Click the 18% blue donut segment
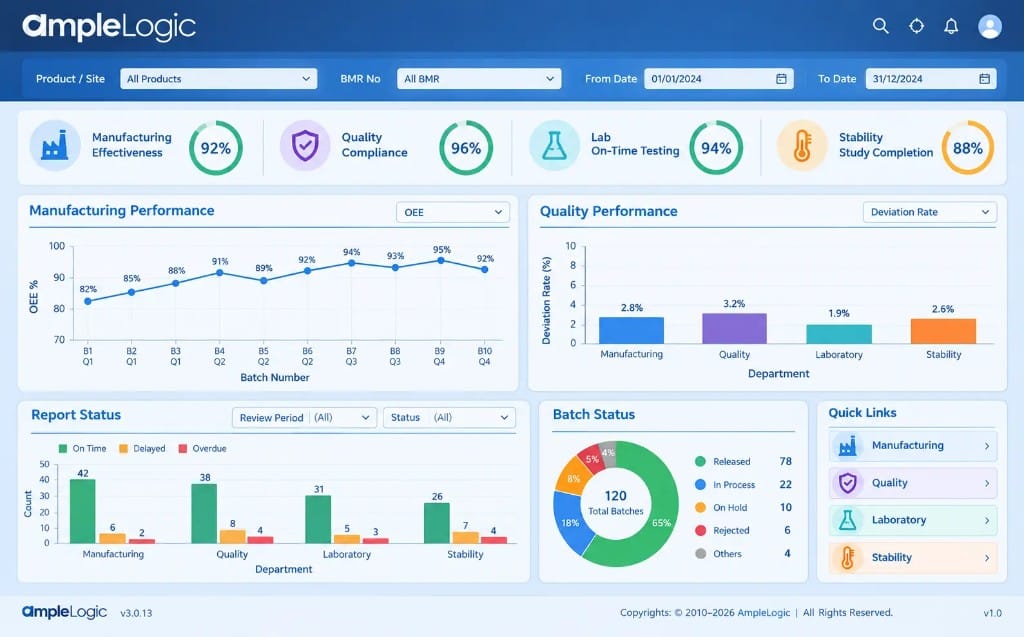This screenshot has width=1024, height=637. [569, 523]
